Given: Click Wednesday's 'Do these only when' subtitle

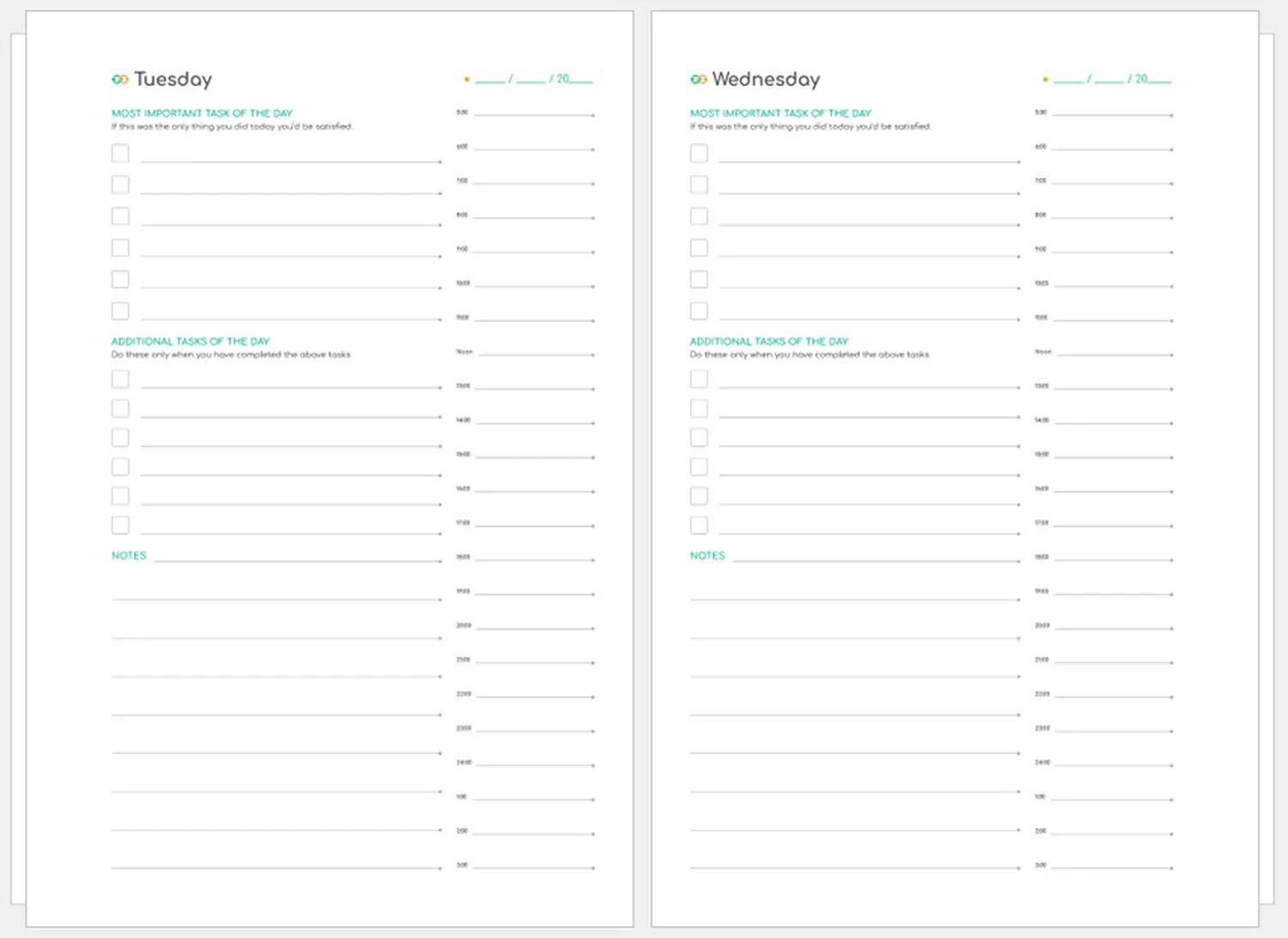Looking at the screenshot, I should pos(810,355).
